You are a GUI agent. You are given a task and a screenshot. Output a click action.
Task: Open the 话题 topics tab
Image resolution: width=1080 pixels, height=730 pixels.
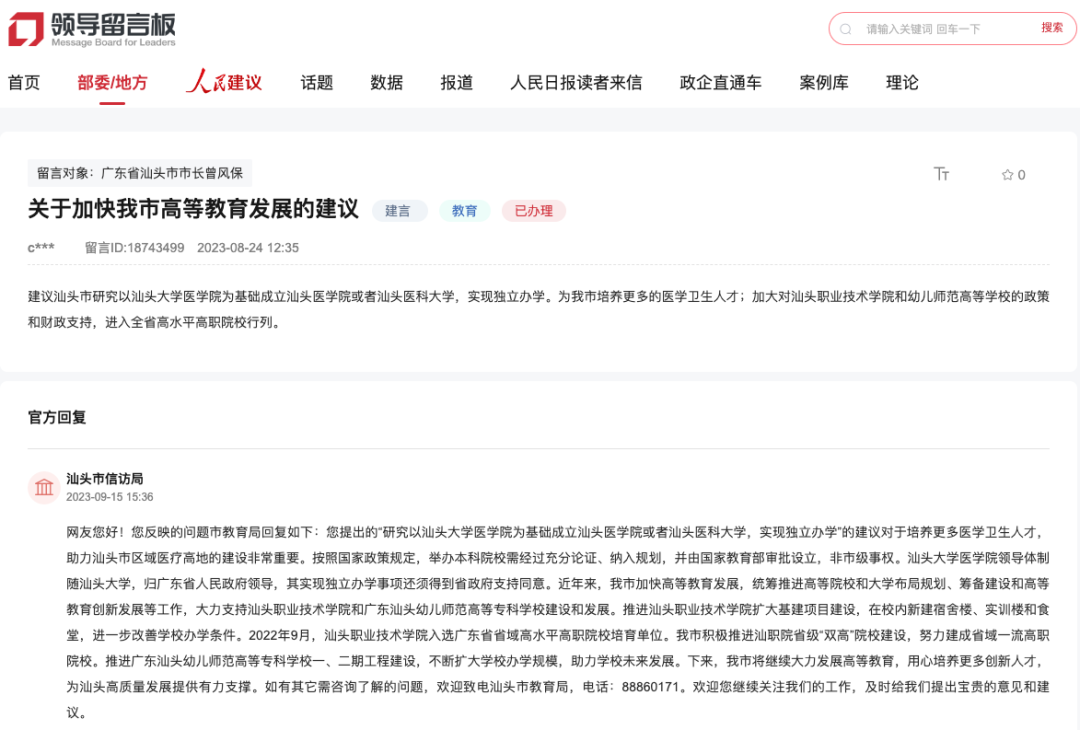point(317,83)
